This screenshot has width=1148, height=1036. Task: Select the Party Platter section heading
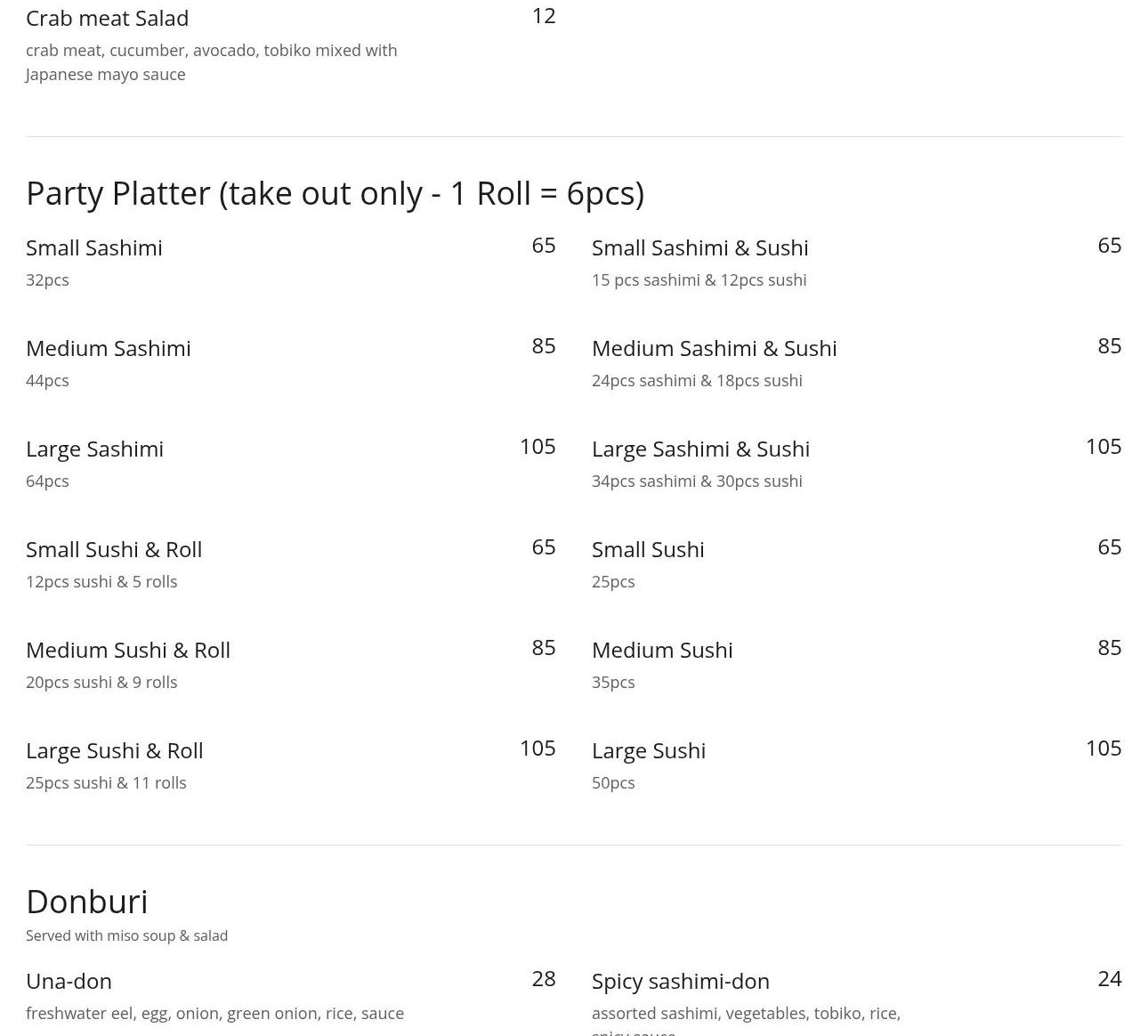pyautogui.click(x=335, y=193)
